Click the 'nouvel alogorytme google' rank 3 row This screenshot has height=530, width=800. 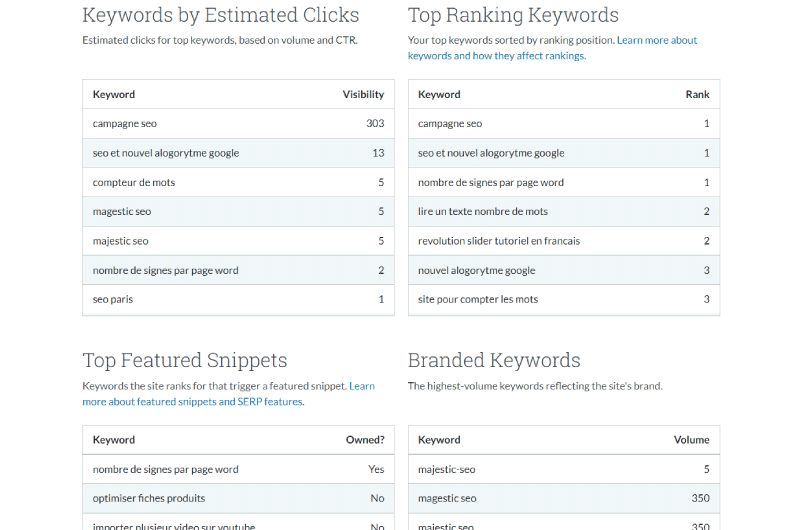click(x=564, y=270)
